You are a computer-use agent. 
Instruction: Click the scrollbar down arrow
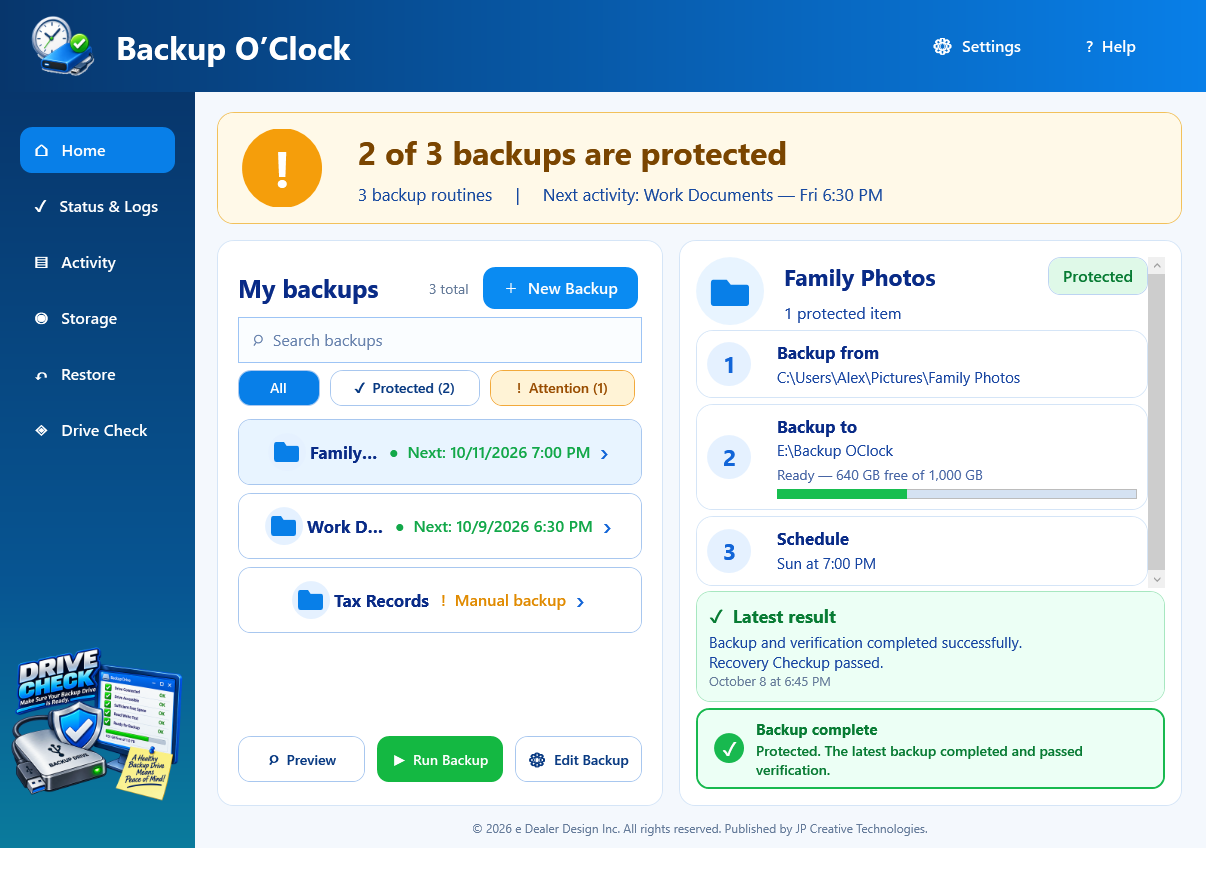1157,579
